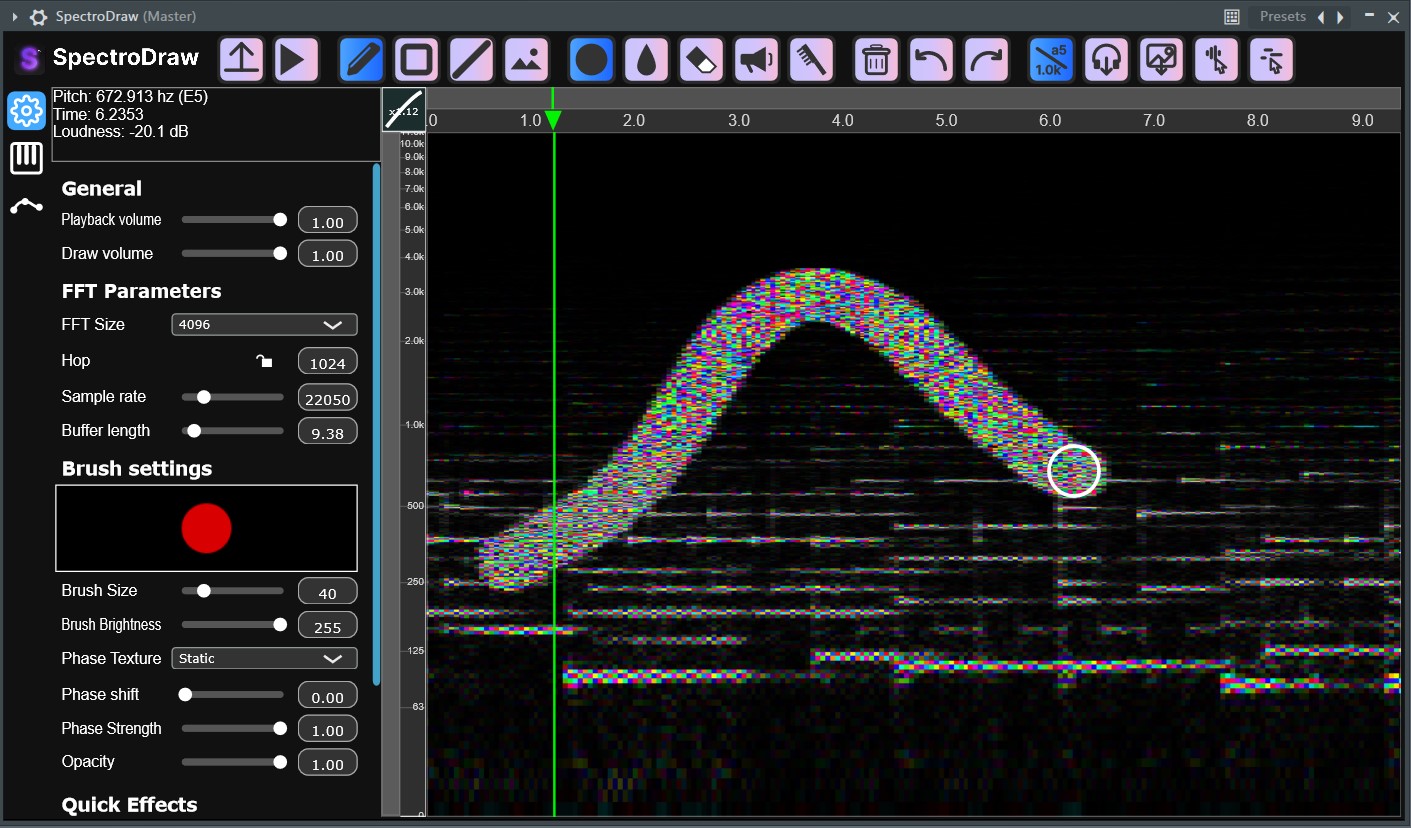Click the red brush preview box
Viewport: 1411px width, 828px height.
(206, 529)
